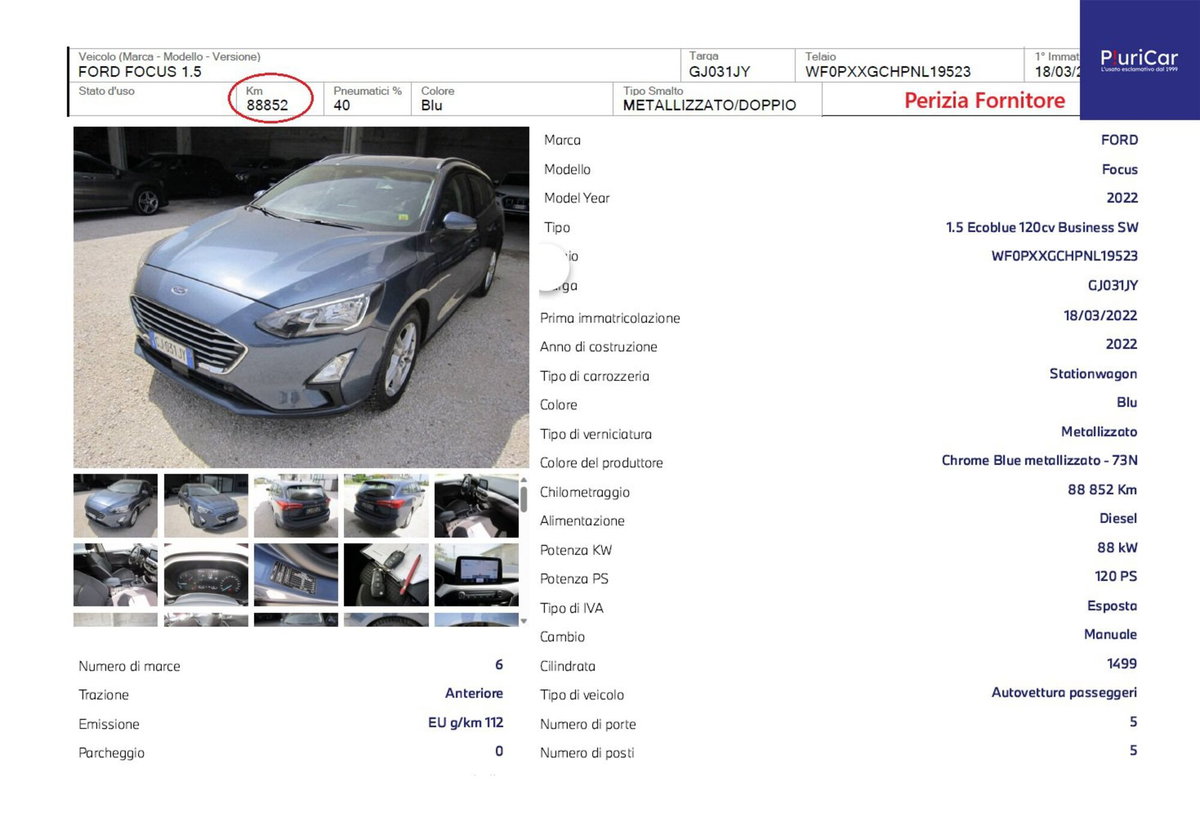
Task: Click the Trazione value 'Anteriore'
Action: (474, 693)
